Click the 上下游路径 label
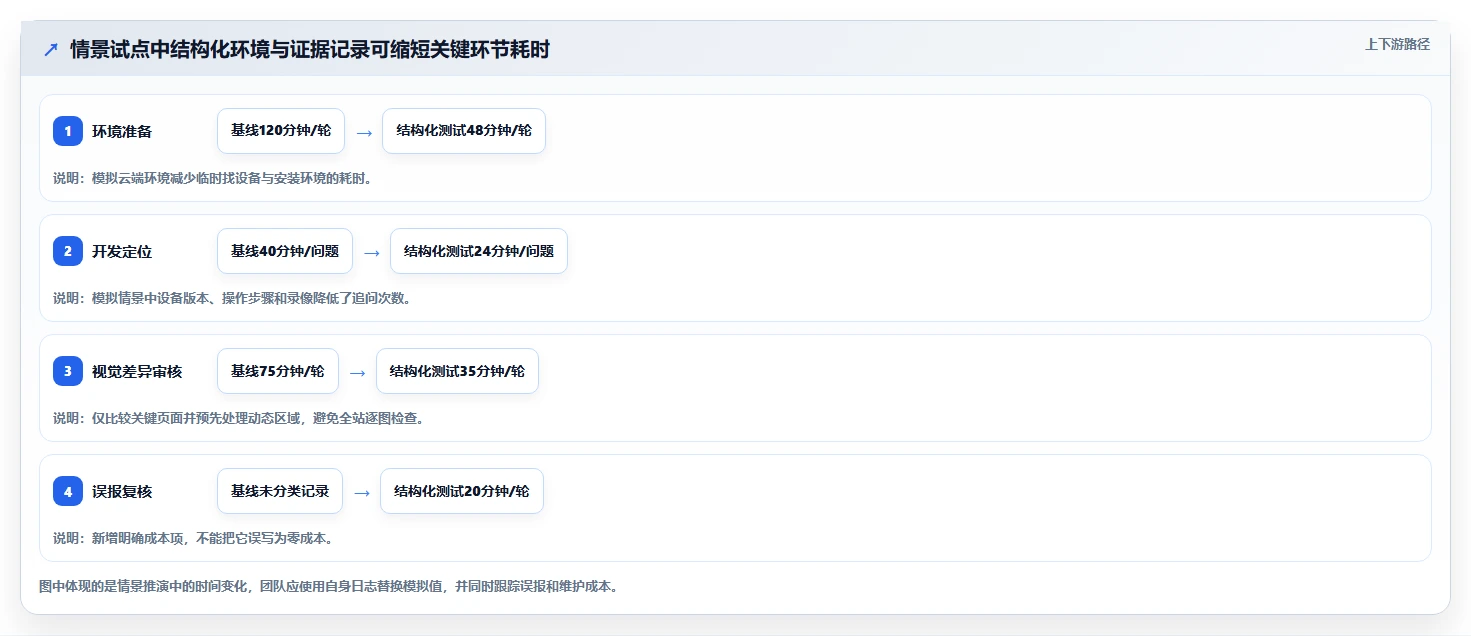 click(1397, 44)
